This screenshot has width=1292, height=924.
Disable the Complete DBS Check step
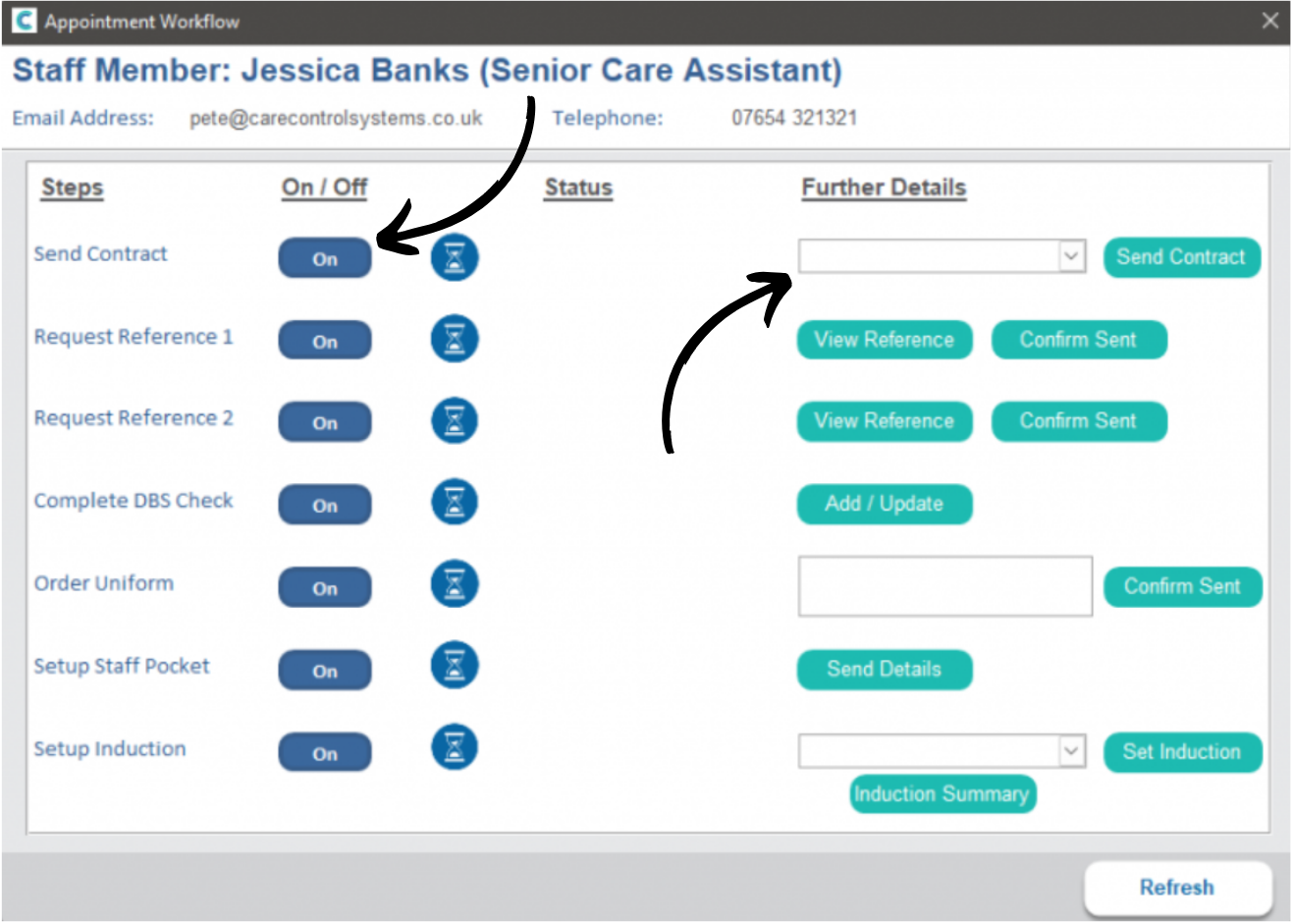coord(325,506)
